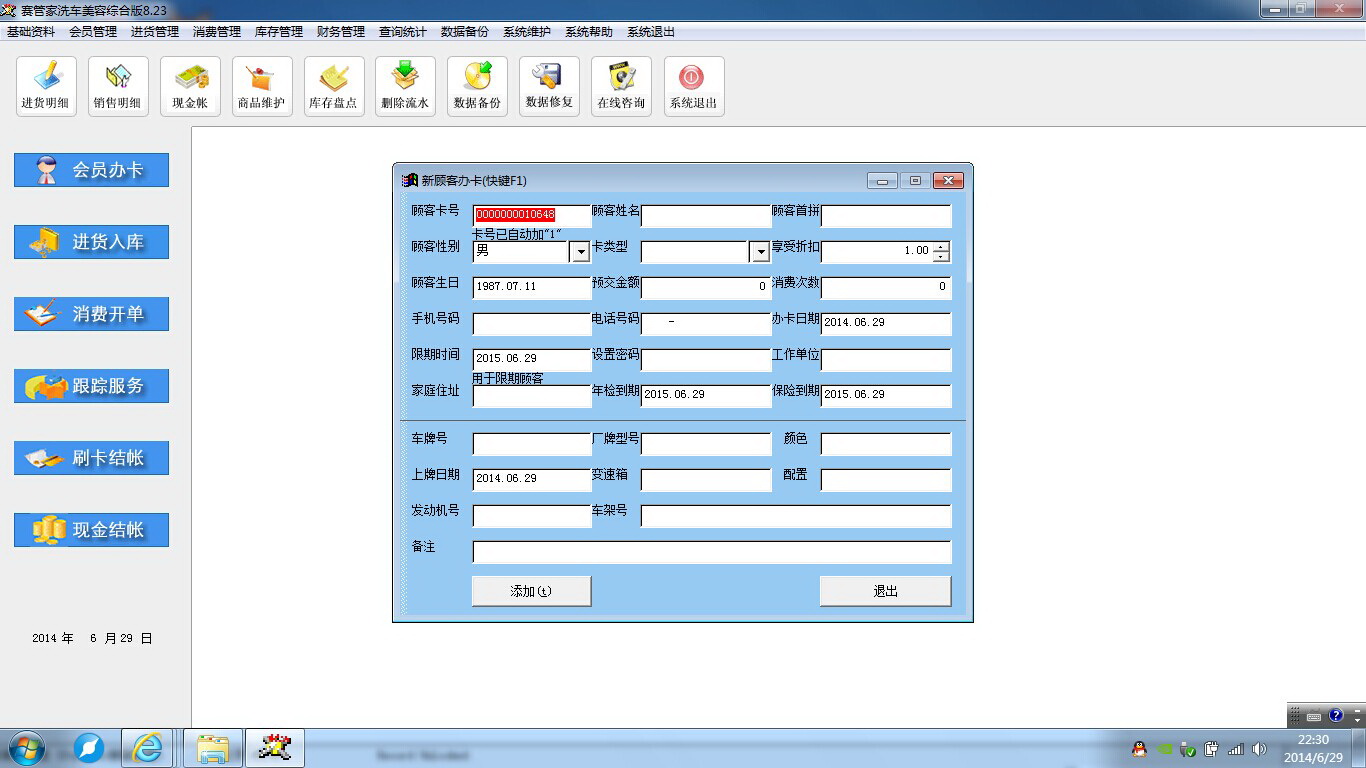The image size is (1366, 768).
Task: Open Windows Start button
Action: (x=27, y=748)
